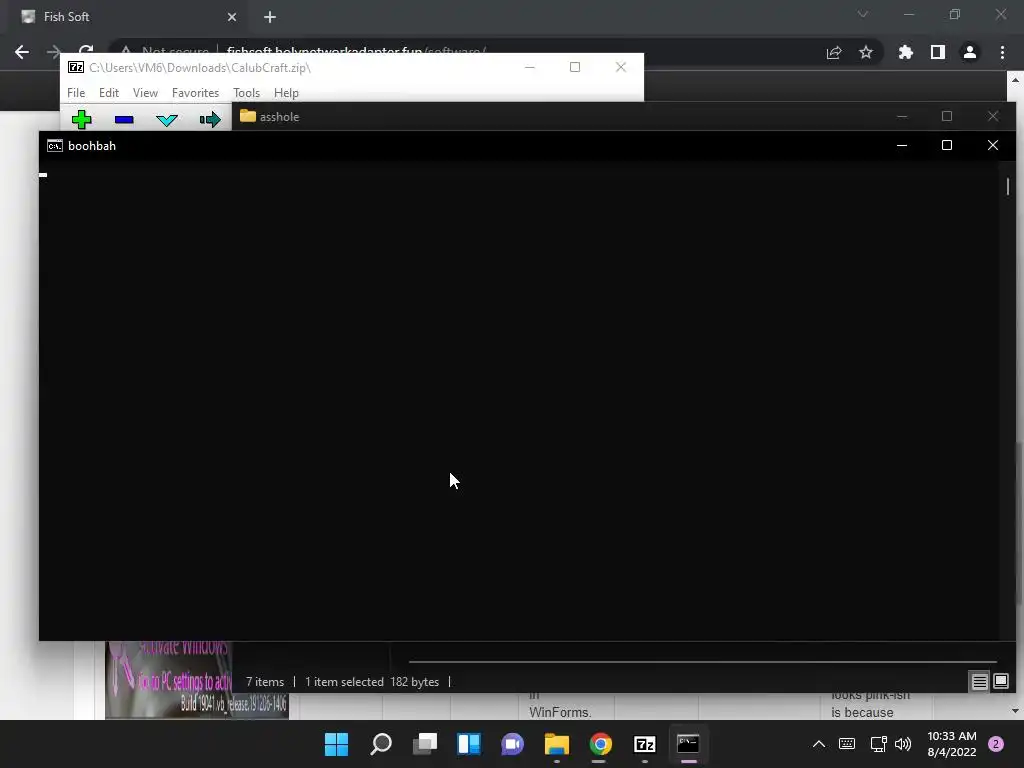Viewport: 1024px width, 768px height.
Task: Open a new Chrome tab with plus
Action: click(270, 17)
